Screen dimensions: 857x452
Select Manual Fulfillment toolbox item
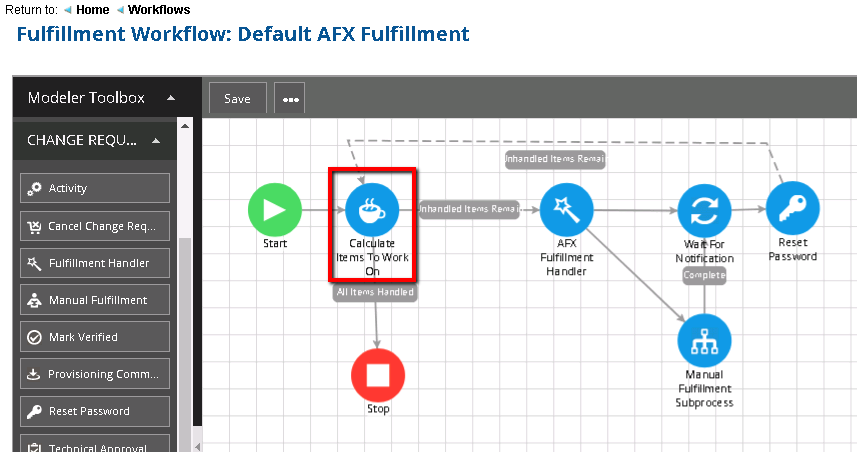point(95,300)
